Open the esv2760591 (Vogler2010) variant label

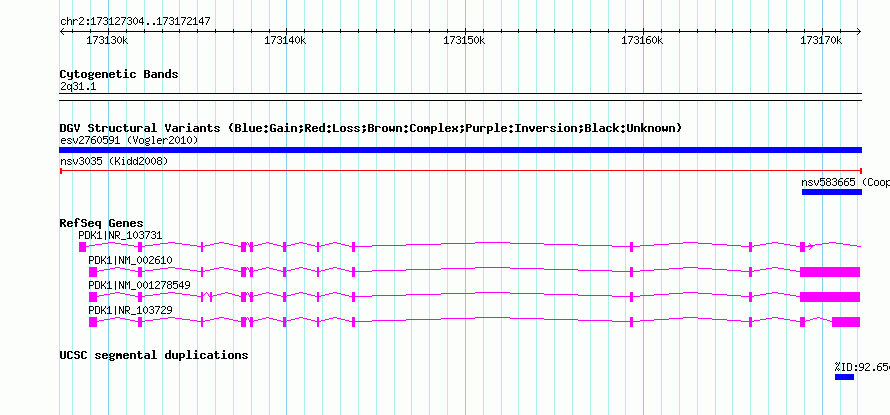pyautogui.click(x=129, y=140)
